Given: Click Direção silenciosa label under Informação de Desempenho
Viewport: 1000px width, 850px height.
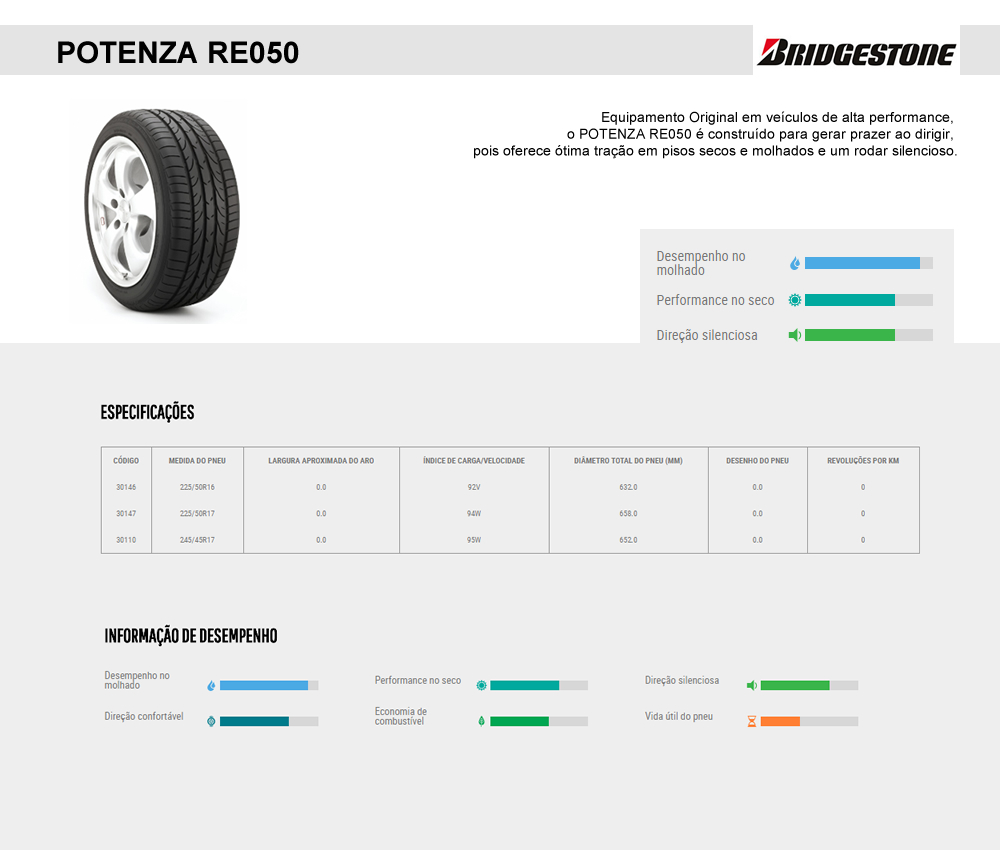Looking at the screenshot, I should [x=682, y=680].
